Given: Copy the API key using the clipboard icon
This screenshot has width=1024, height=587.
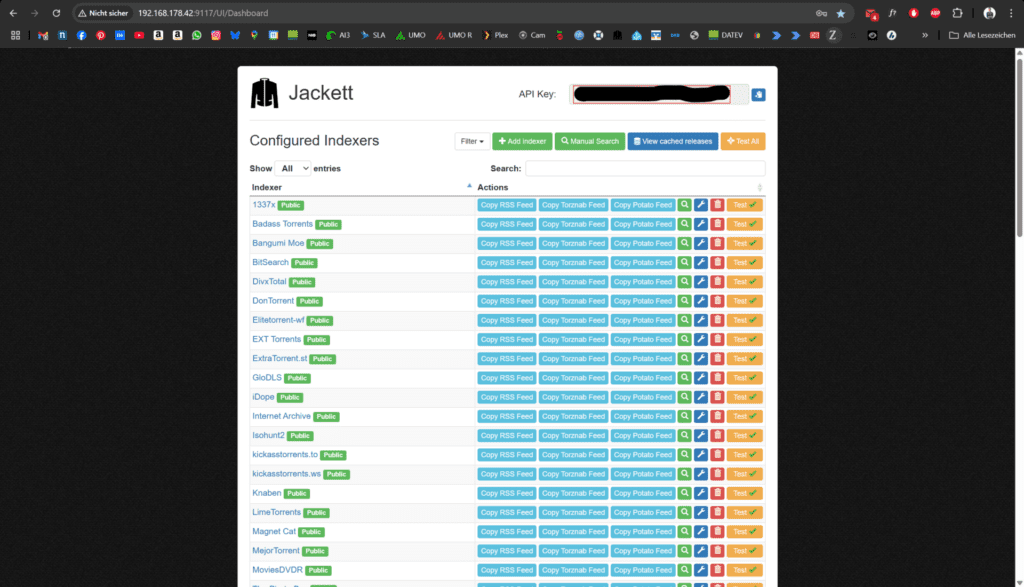Looking at the screenshot, I should click(758, 95).
